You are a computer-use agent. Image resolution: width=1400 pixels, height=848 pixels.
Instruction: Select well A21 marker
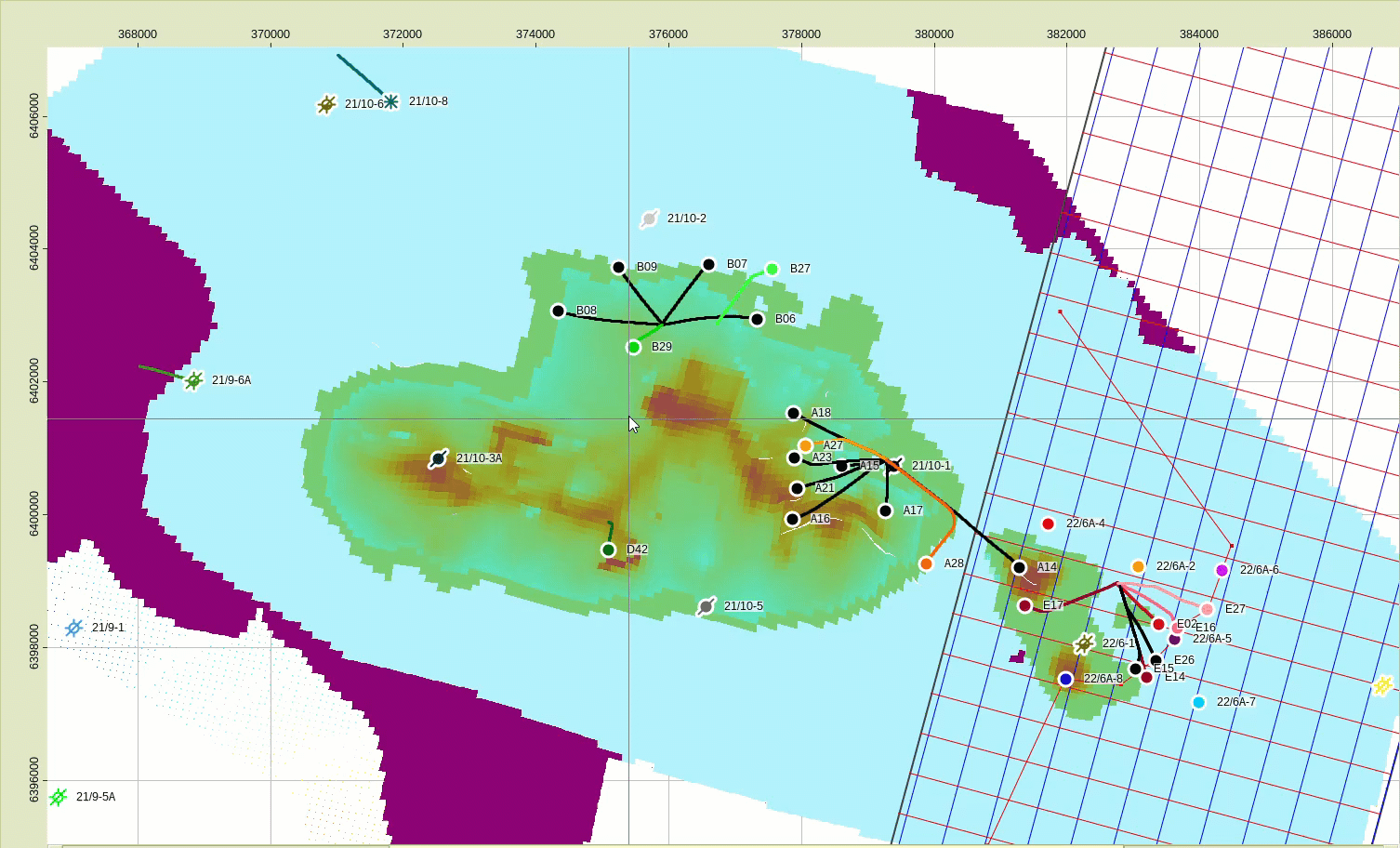pyautogui.click(x=797, y=489)
